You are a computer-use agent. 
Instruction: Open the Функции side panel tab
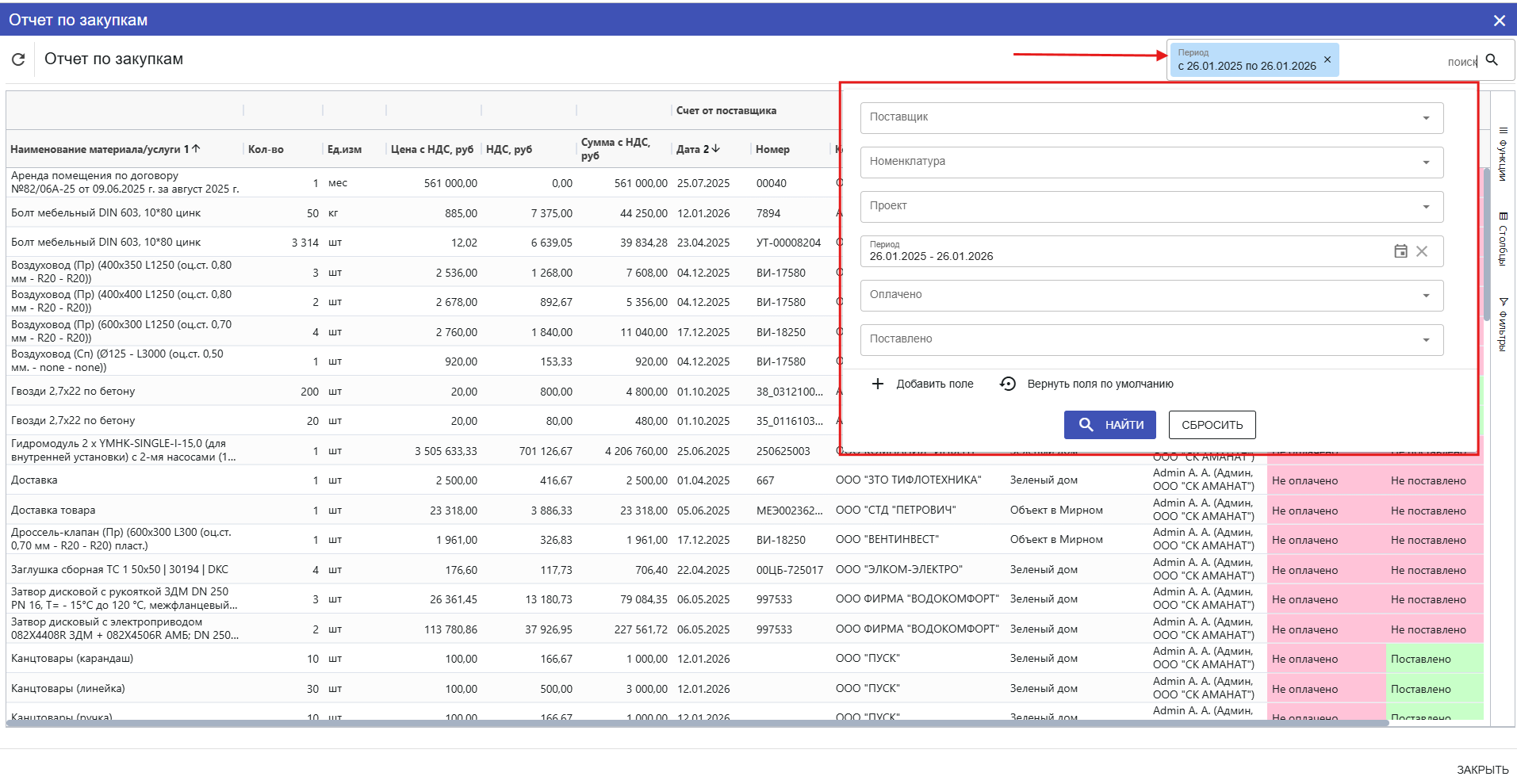click(x=1502, y=154)
